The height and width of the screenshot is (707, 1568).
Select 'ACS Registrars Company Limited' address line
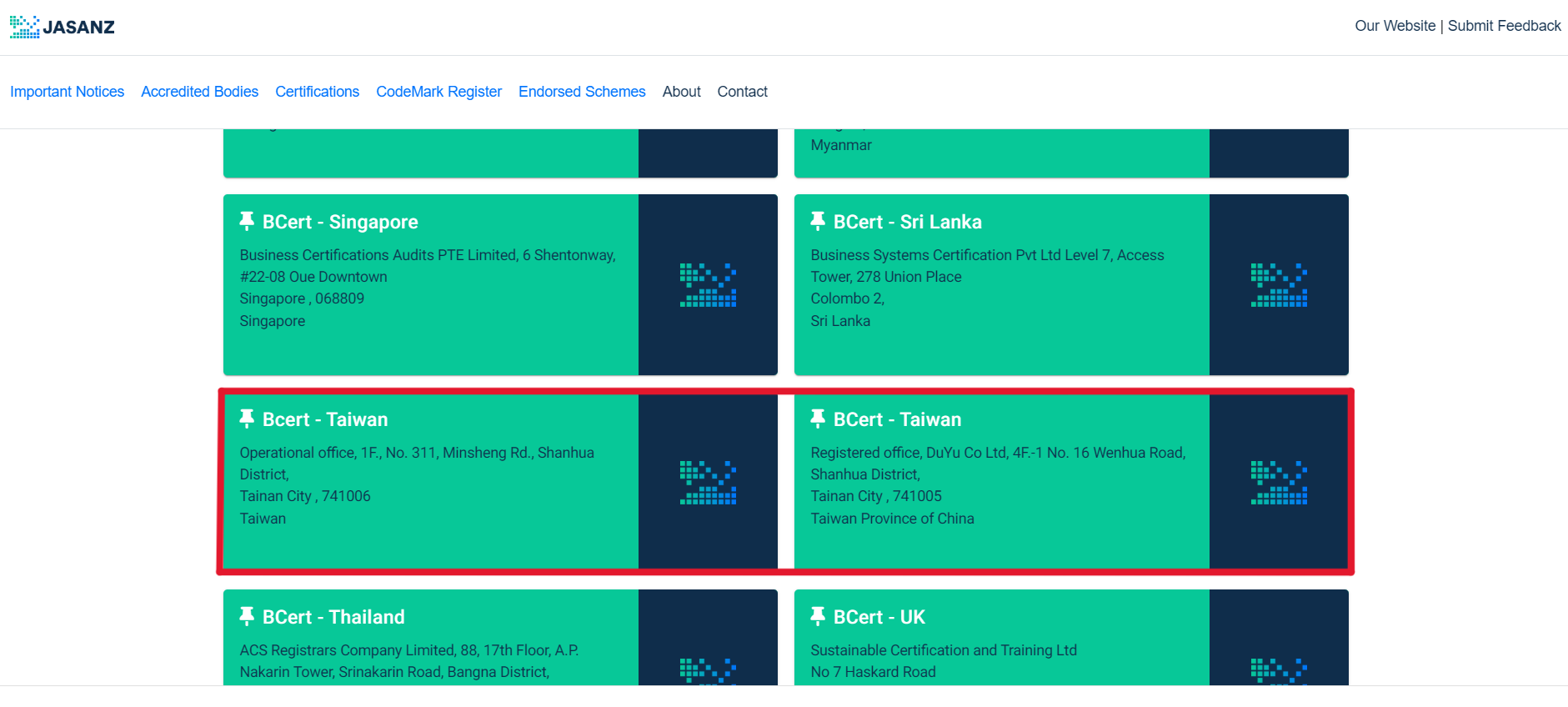(409, 650)
